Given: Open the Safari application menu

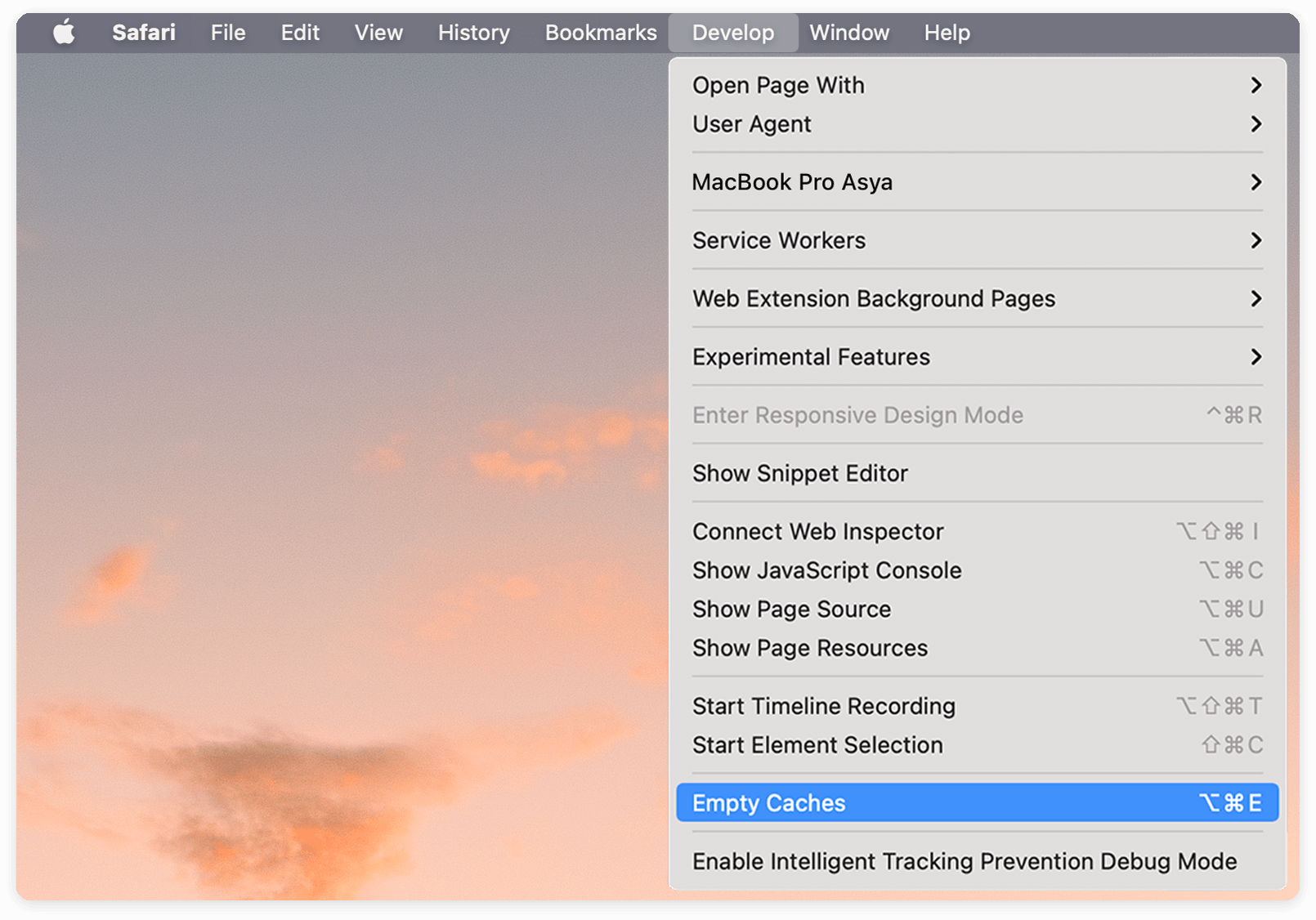Looking at the screenshot, I should tap(144, 33).
